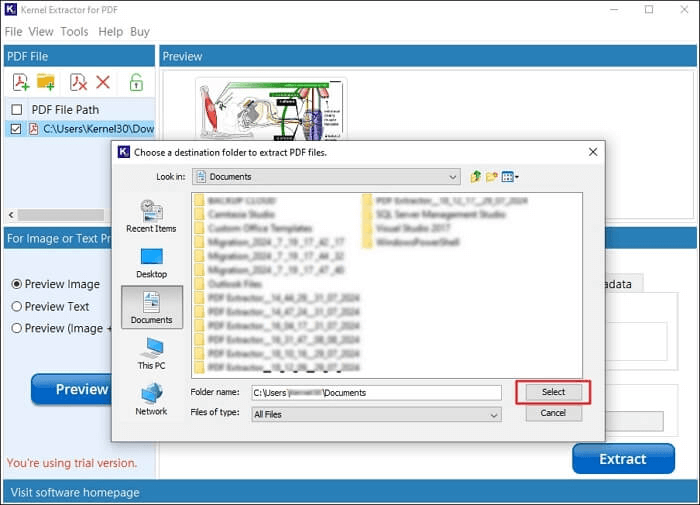700x505 pixels.
Task: Select the Preview (Image + Text) radio option
Action: click(x=17, y=328)
